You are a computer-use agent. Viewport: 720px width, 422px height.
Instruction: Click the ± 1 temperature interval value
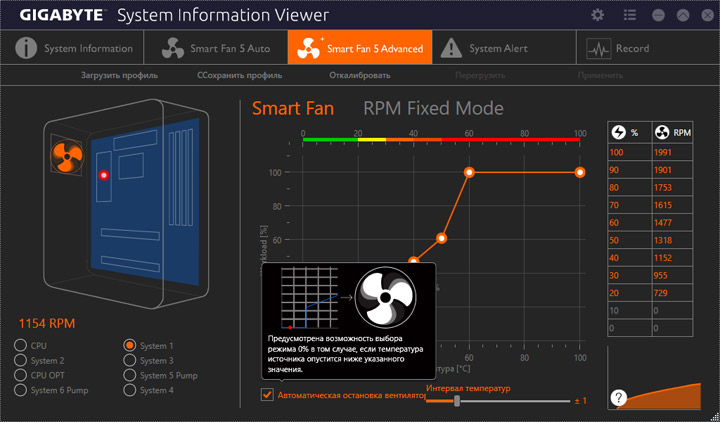click(581, 401)
